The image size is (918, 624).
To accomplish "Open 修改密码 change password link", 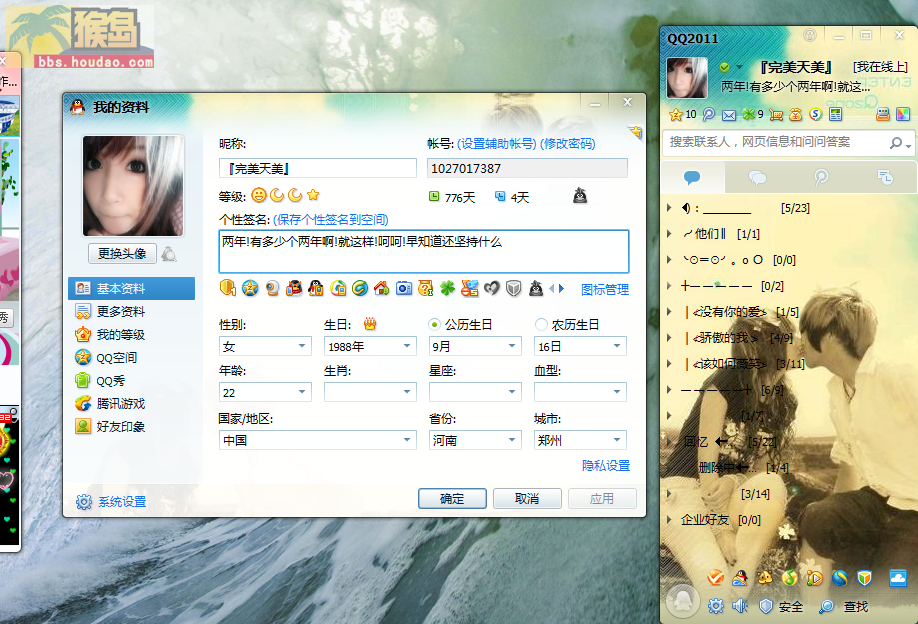I will pyautogui.click(x=567, y=144).
